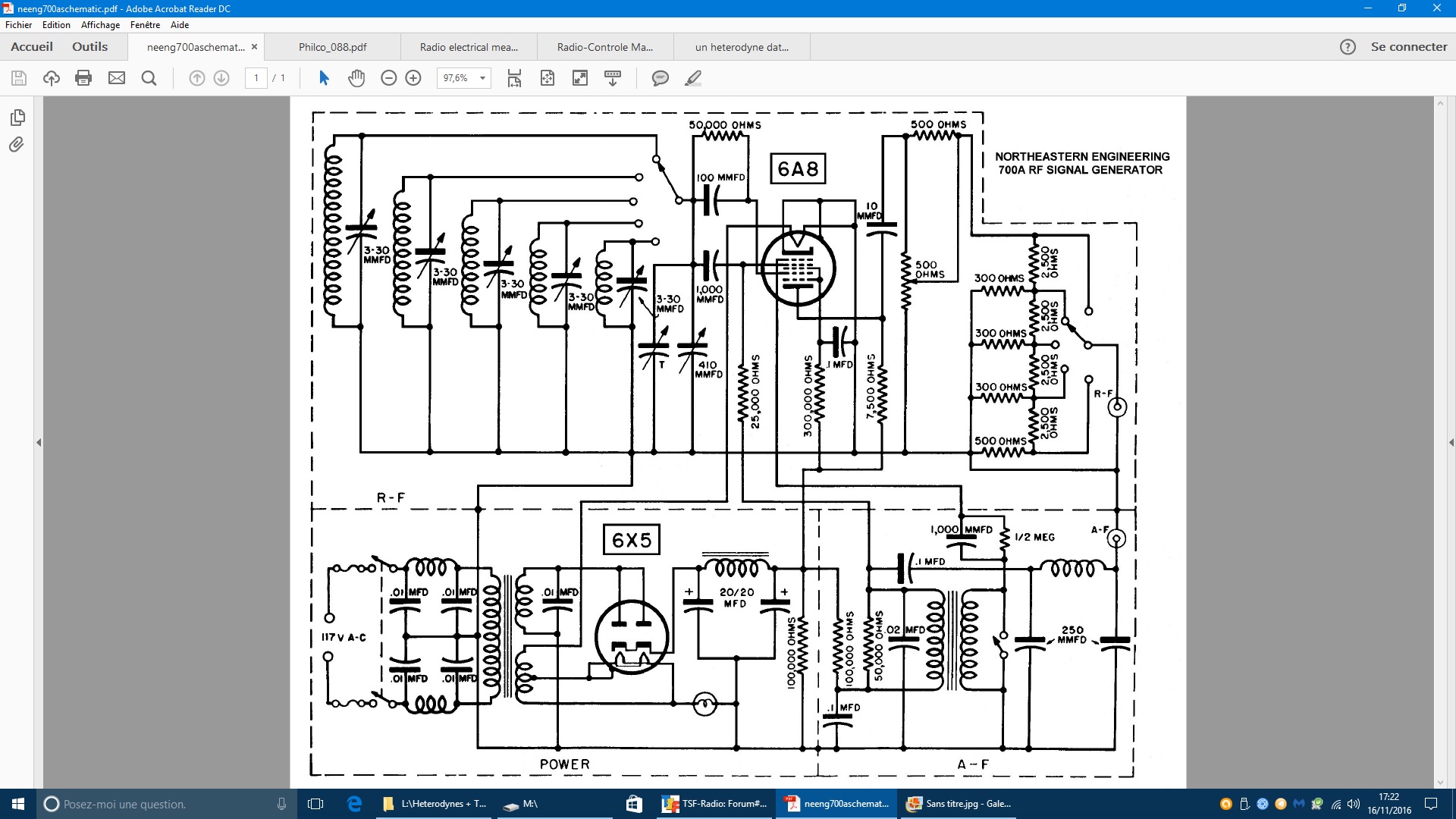Open Windows Store taskbar icon

[x=634, y=804]
